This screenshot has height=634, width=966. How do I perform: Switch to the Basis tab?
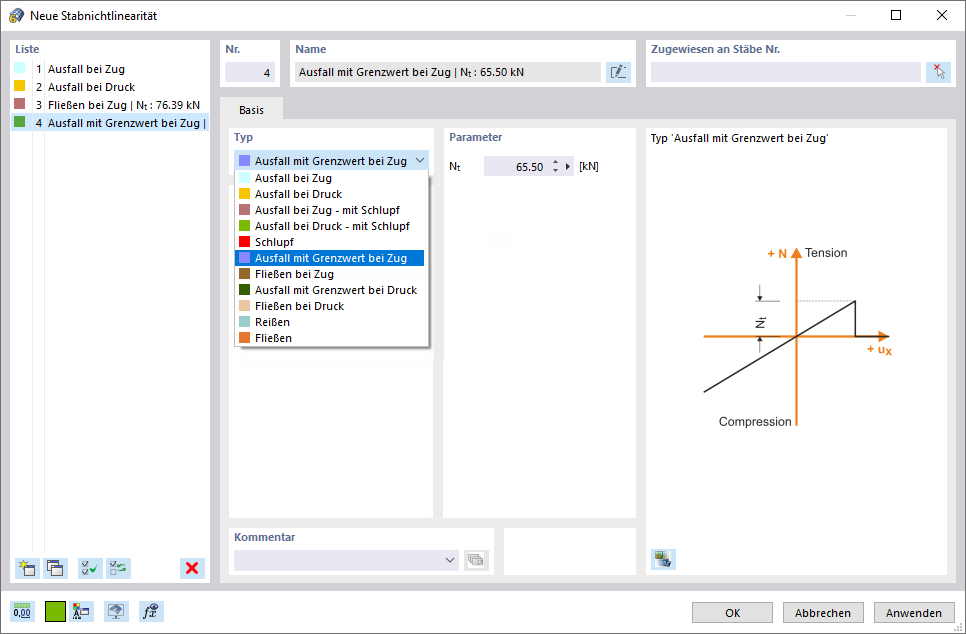(x=251, y=110)
